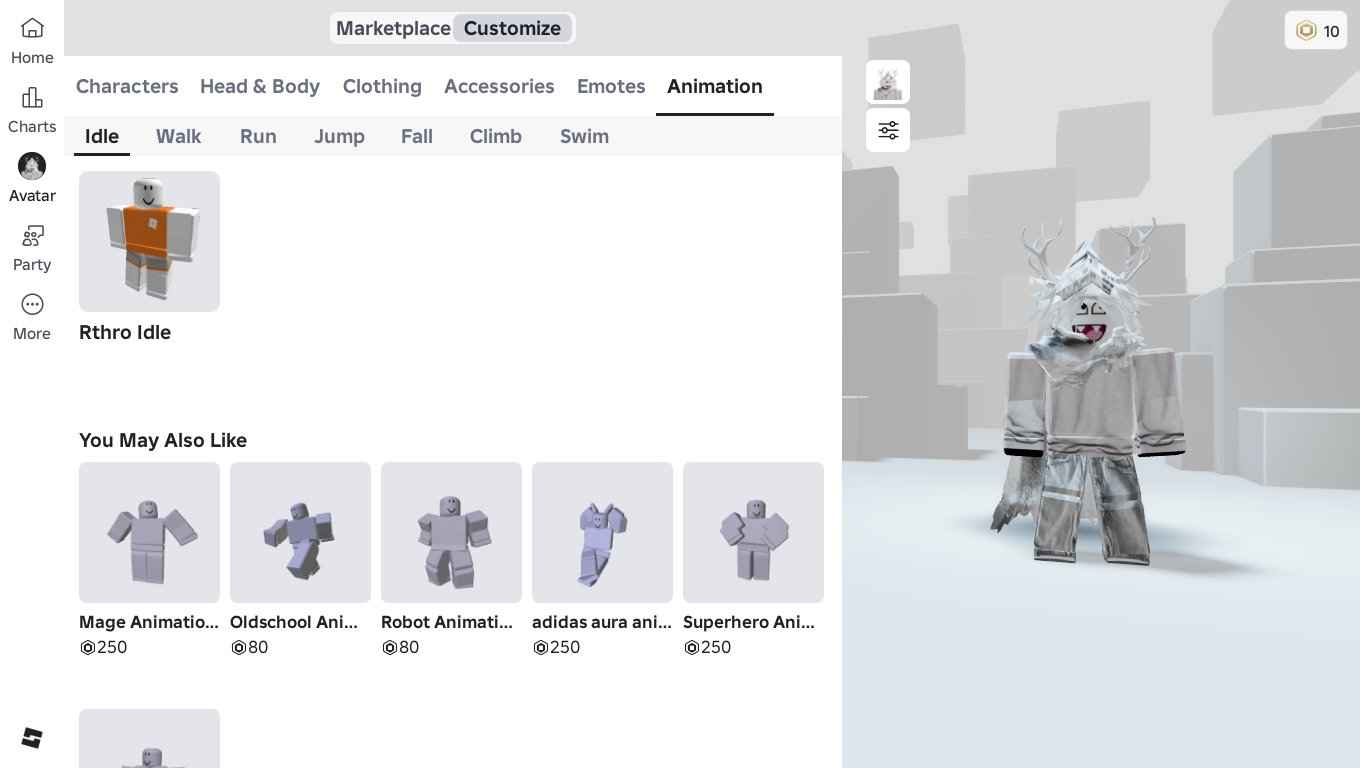Check your Robux balance
This screenshot has width=1360, height=768.
pos(1316,31)
